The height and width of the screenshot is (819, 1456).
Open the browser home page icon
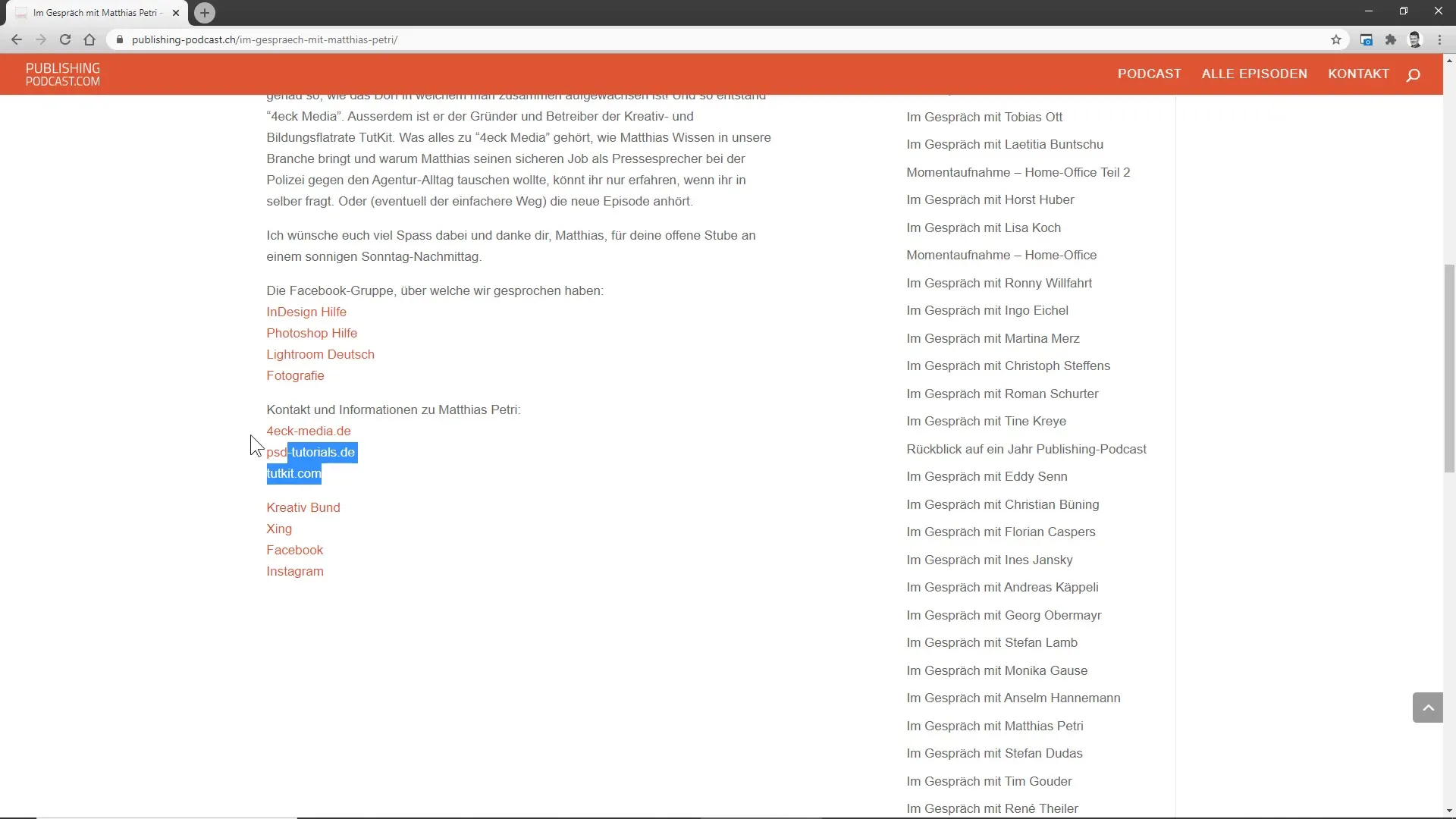(89, 39)
